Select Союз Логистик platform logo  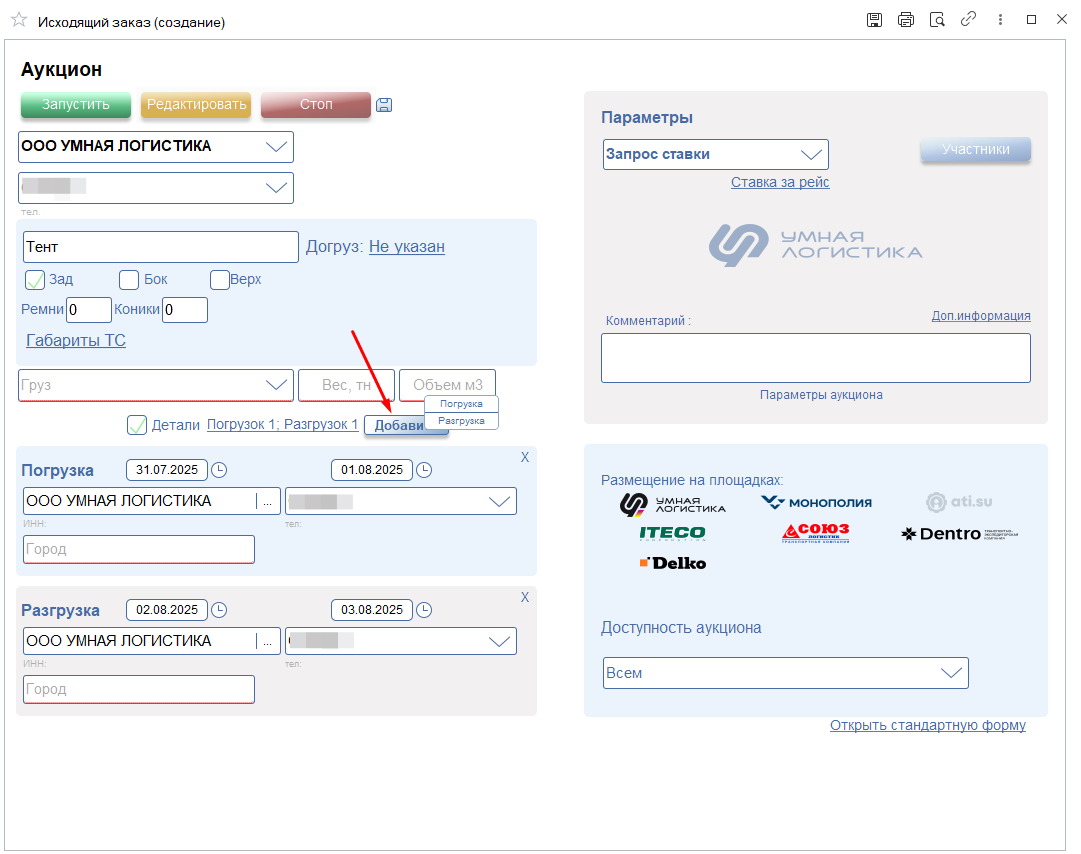pos(816,533)
